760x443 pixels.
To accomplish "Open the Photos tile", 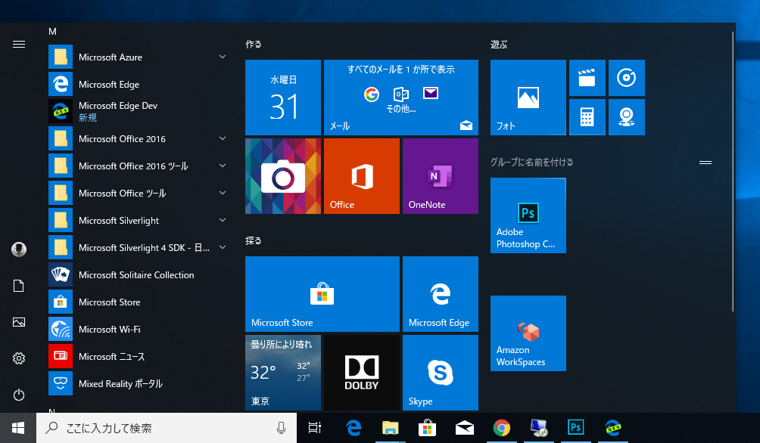I will 528,97.
